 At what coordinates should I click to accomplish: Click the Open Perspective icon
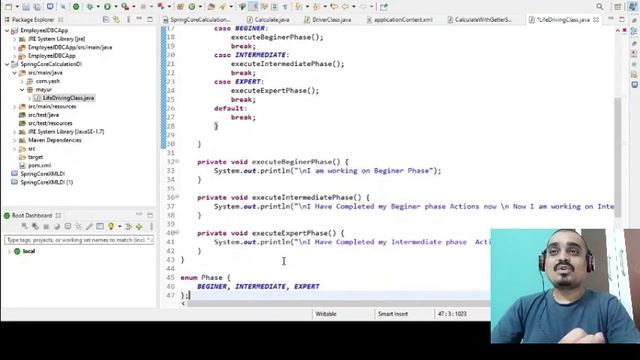[x=617, y=7]
